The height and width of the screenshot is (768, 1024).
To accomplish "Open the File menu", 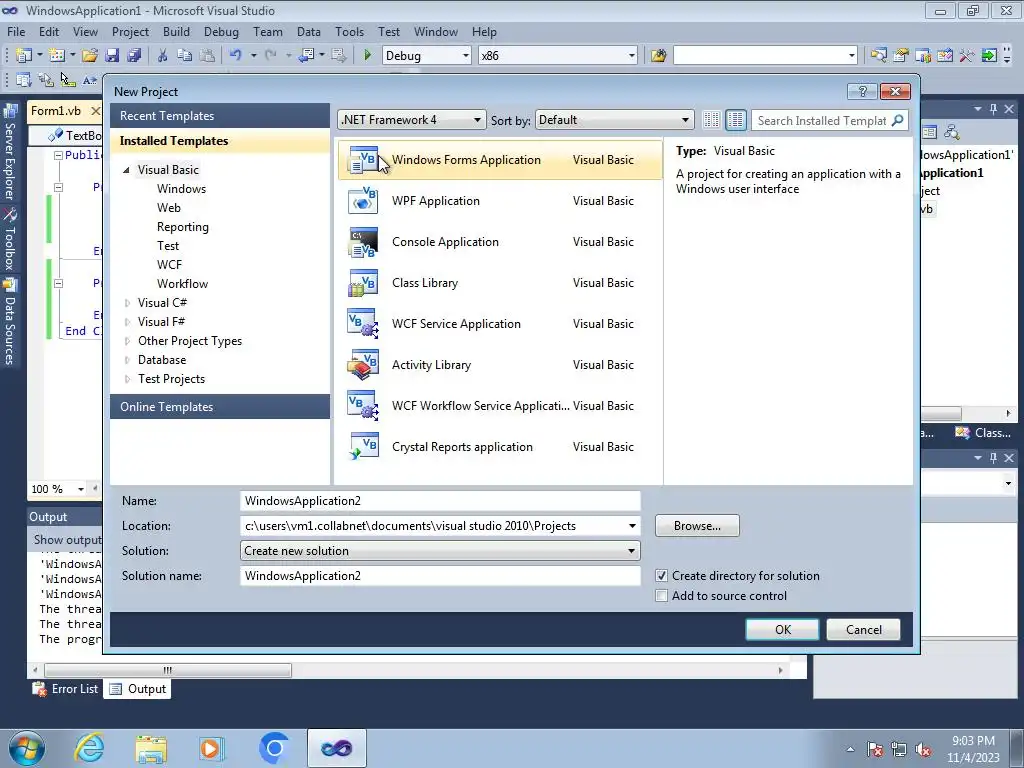I will tap(16, 32).
